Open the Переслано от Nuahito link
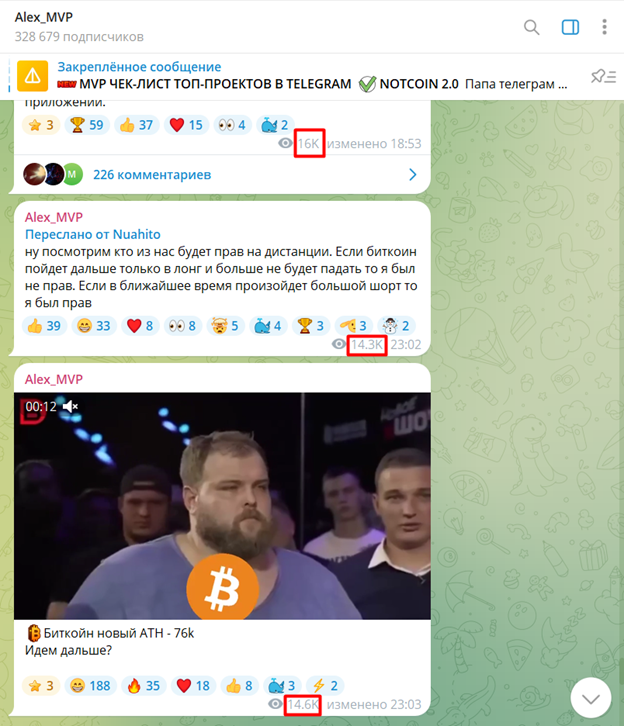The width and height of the screenshot is (624, 726). [93, 234]
